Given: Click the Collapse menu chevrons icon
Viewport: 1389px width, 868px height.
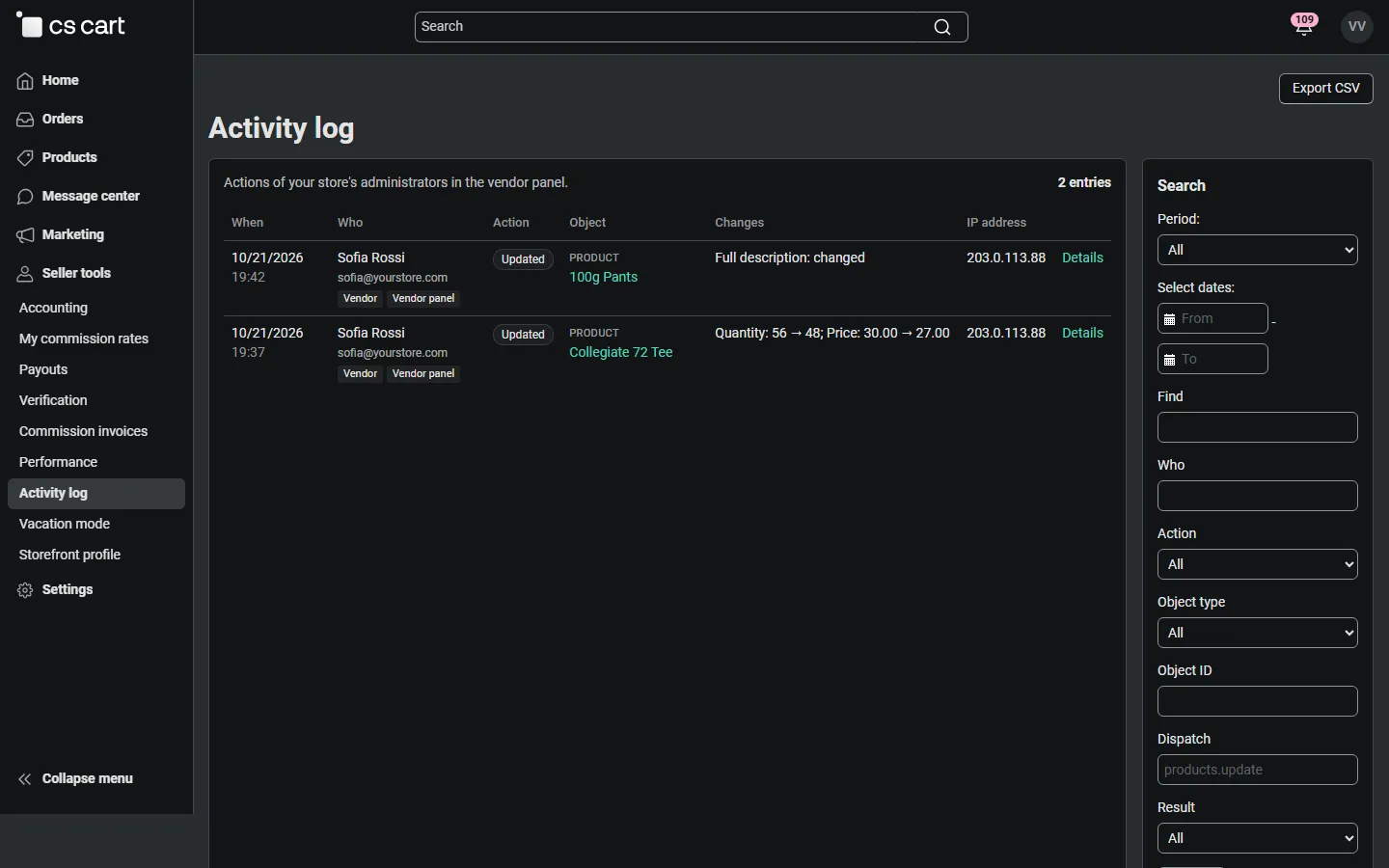Looking at the screenshot, I should click(x=25, y=779).
